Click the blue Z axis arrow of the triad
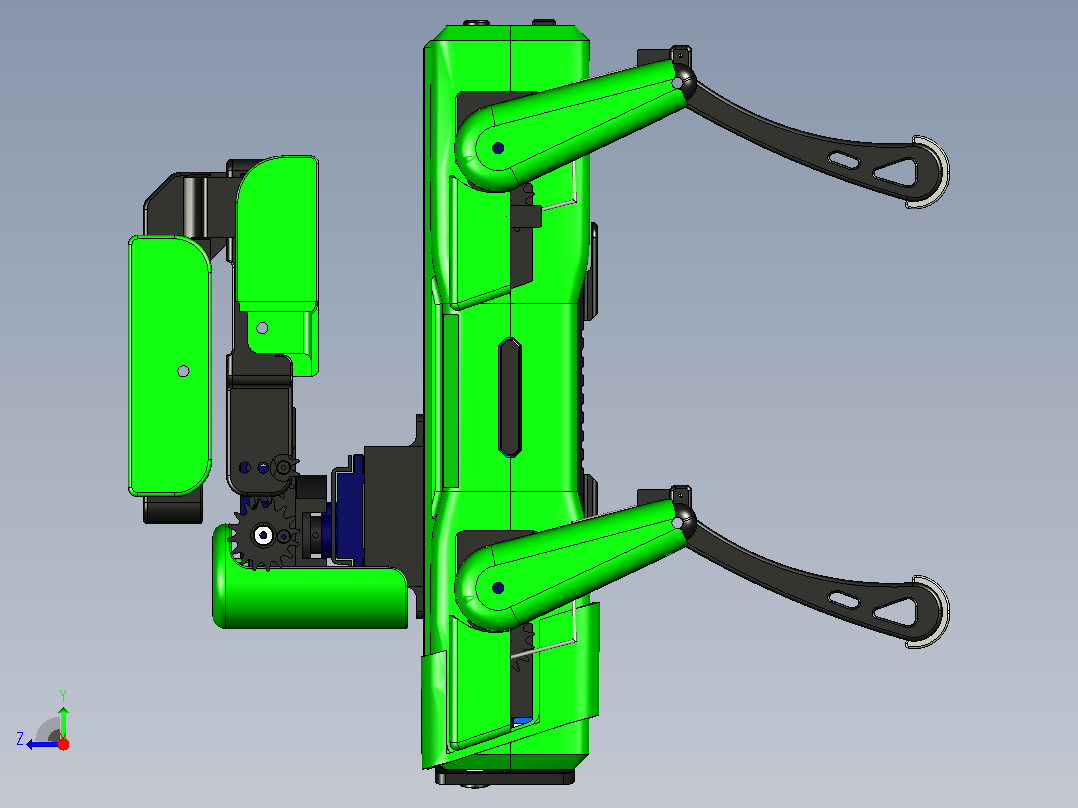Image resolution: width=1078 pixels, height=808 pixels. [40, 745]
